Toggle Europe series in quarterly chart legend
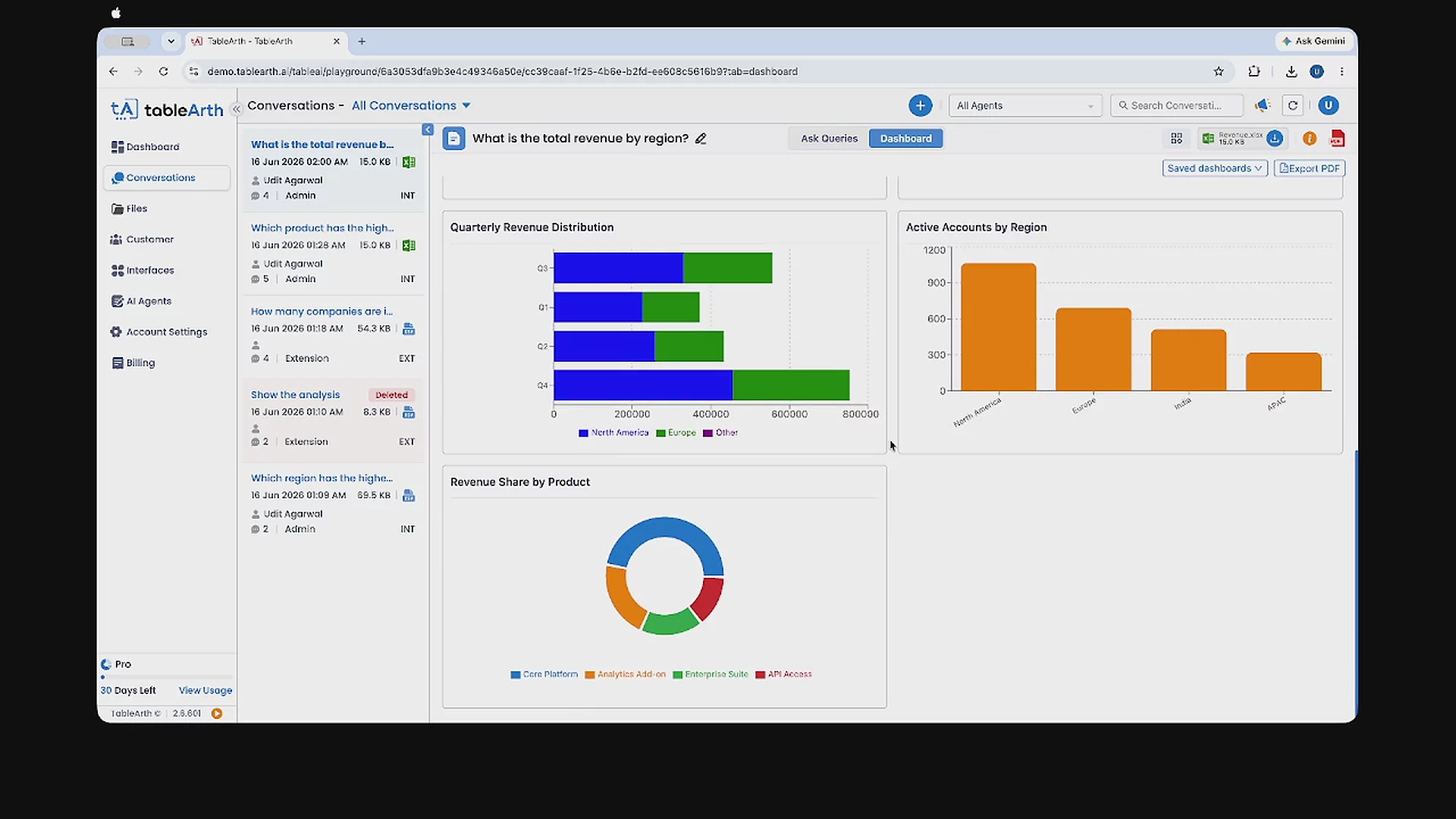Image resolution: width=1456 pixels, height=819 pixels. 676,432
